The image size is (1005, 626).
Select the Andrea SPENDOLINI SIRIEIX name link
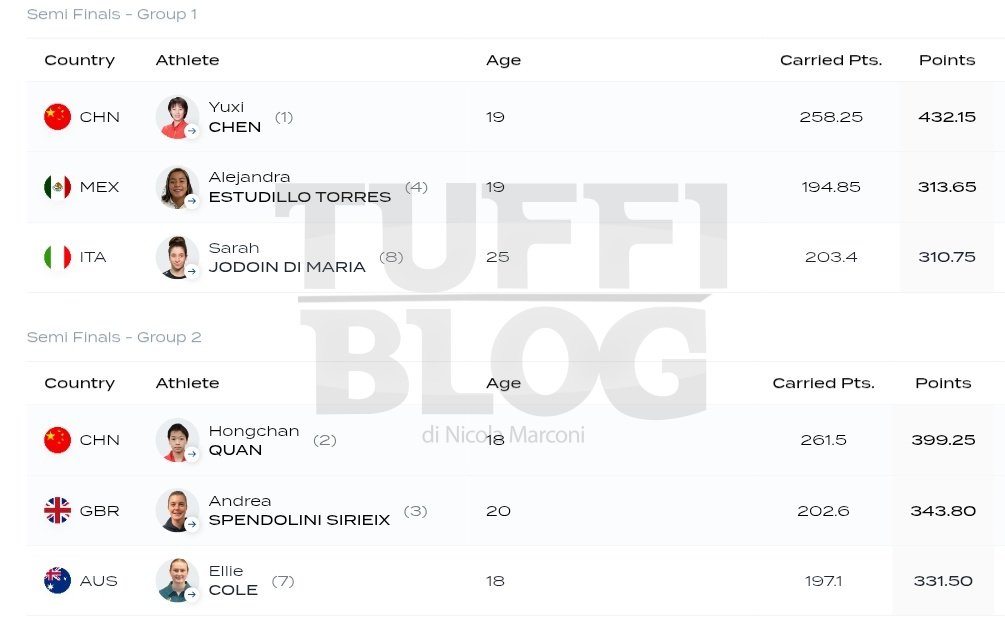click(299, 511)
